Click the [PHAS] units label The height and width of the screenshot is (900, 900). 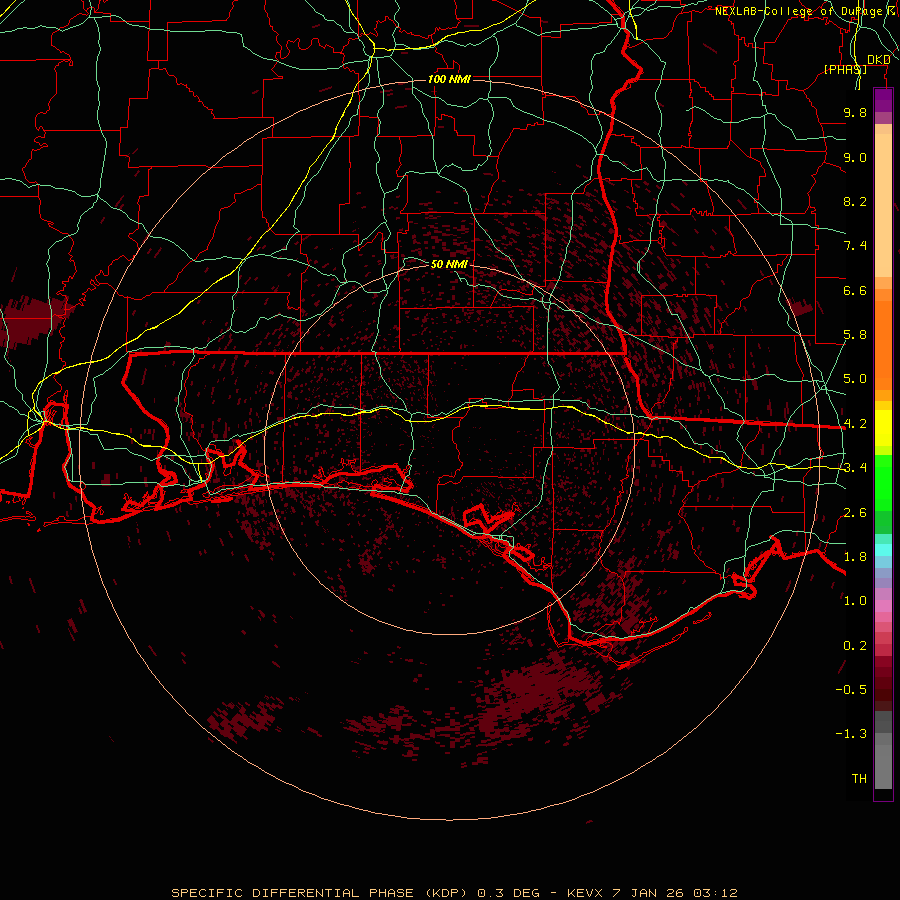point(845,69)
